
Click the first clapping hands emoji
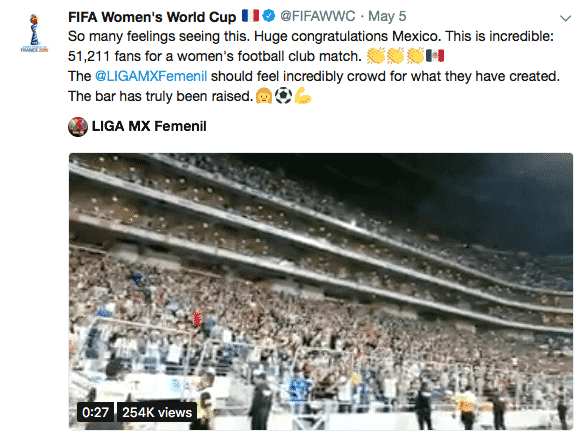tap(376, 56)
